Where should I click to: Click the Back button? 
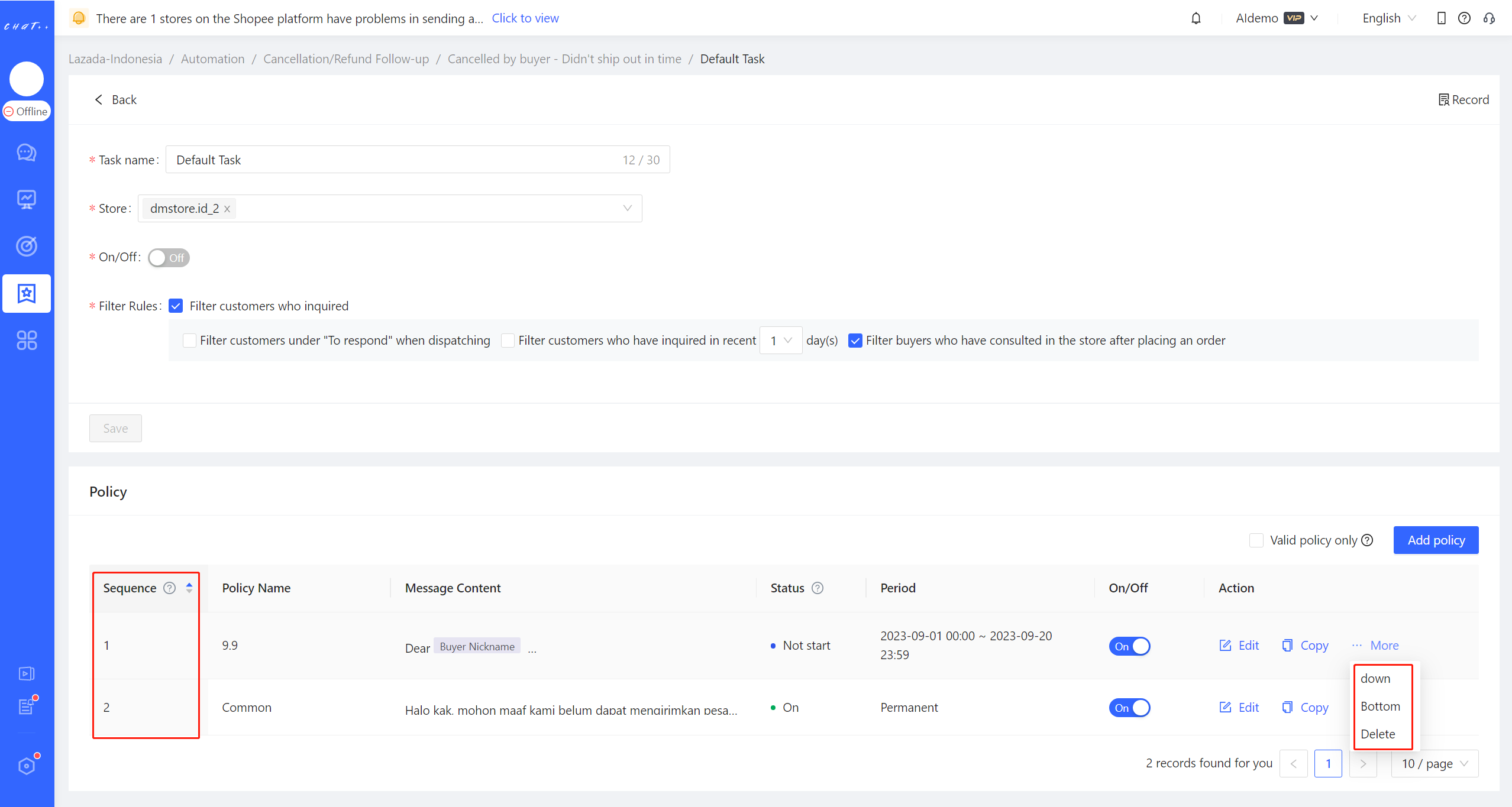(x=115, y=99)
